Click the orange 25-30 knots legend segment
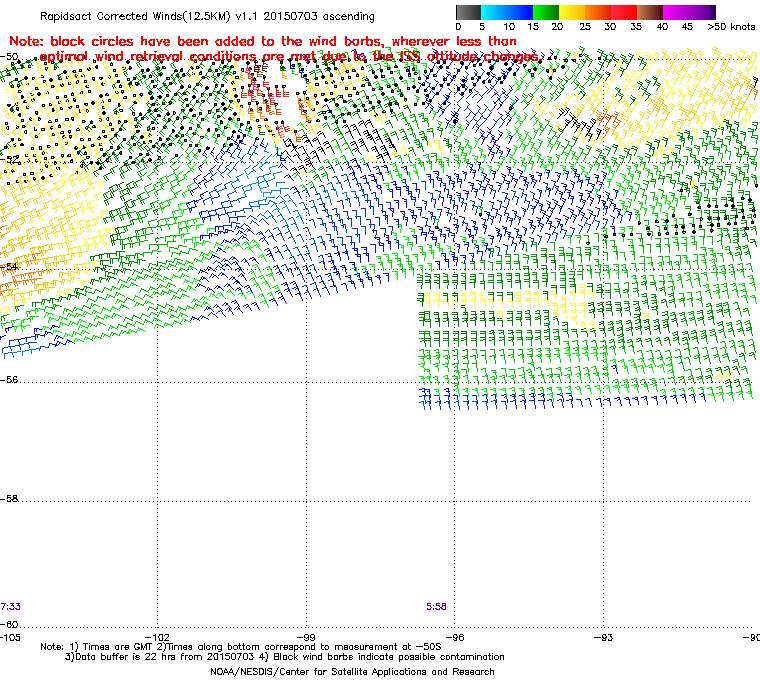Screen dimensions: 760x688 coord(598,12)
